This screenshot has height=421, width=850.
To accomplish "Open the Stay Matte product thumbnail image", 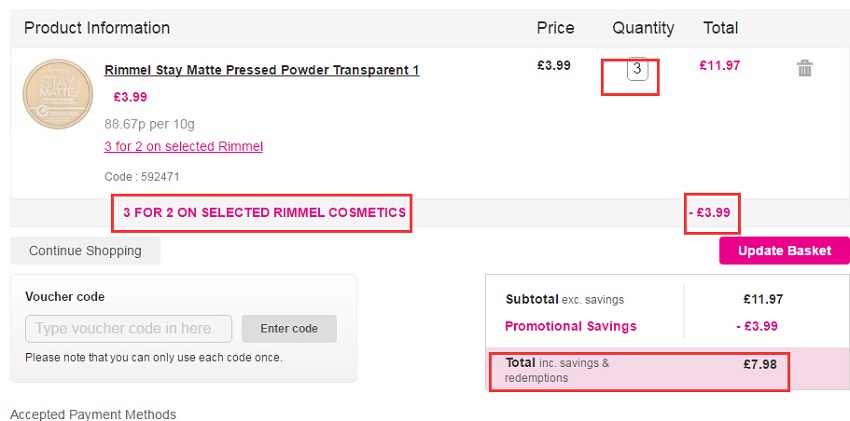I will click(58, 94).
